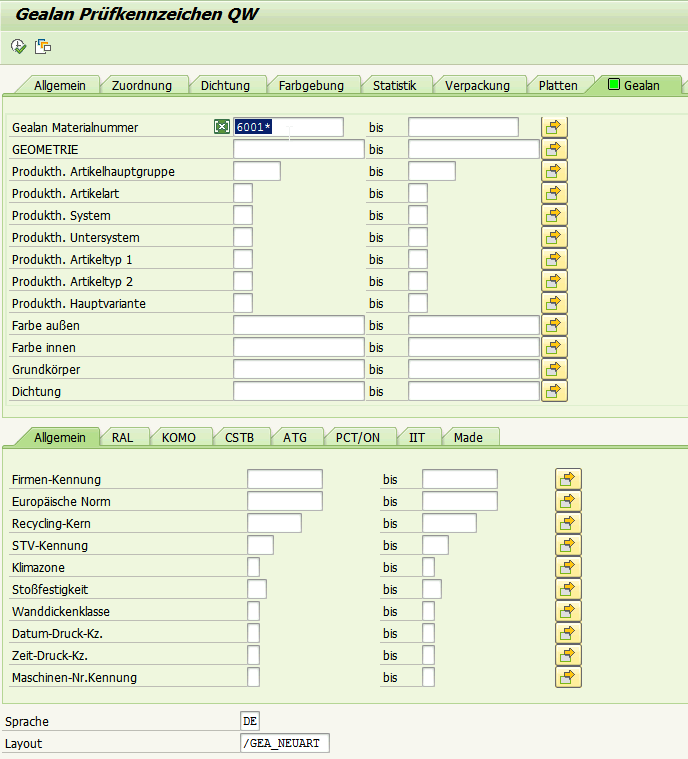
Task: Open multiple selection for Recycling-Kern
Action: coord(568,523)
